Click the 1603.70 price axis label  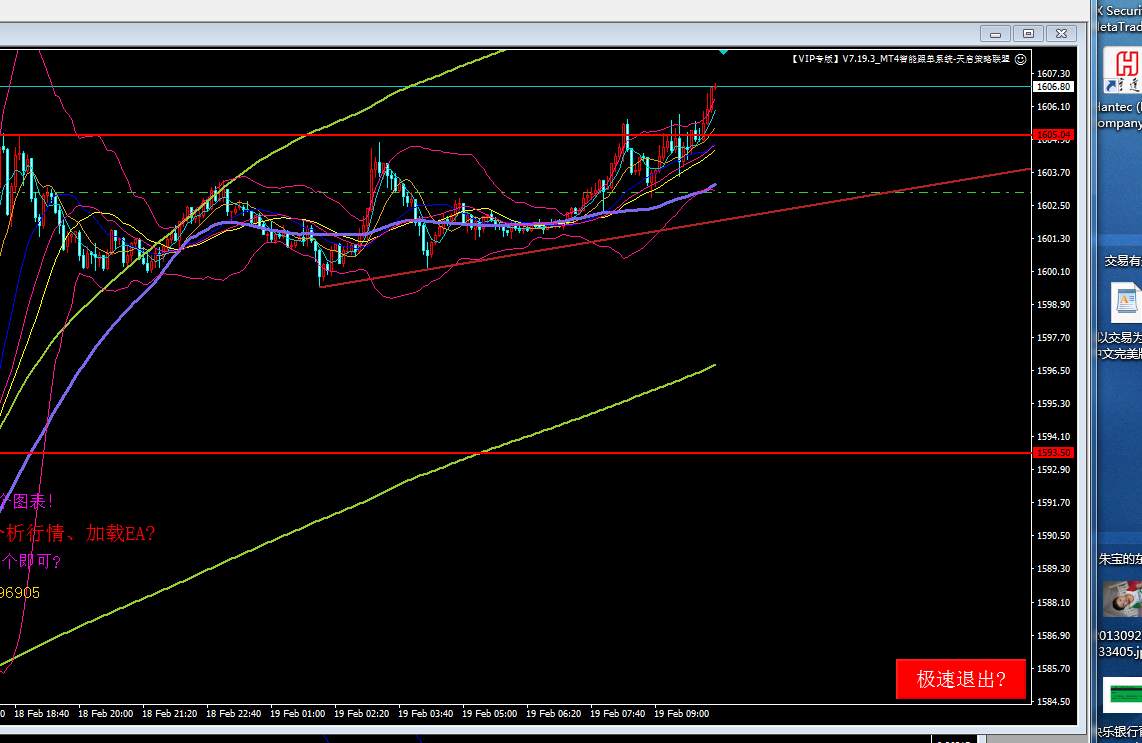(1053, 173)
